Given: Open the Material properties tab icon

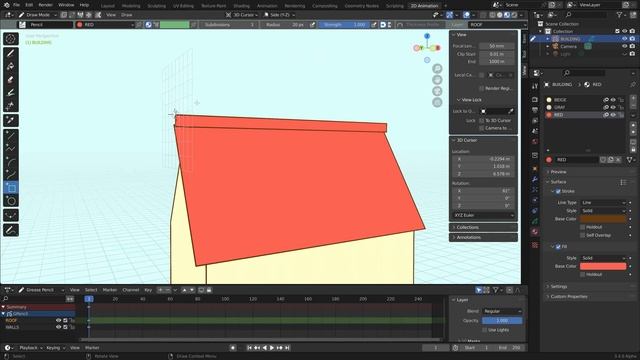Looking at the screenshot, I should point(535,232).
